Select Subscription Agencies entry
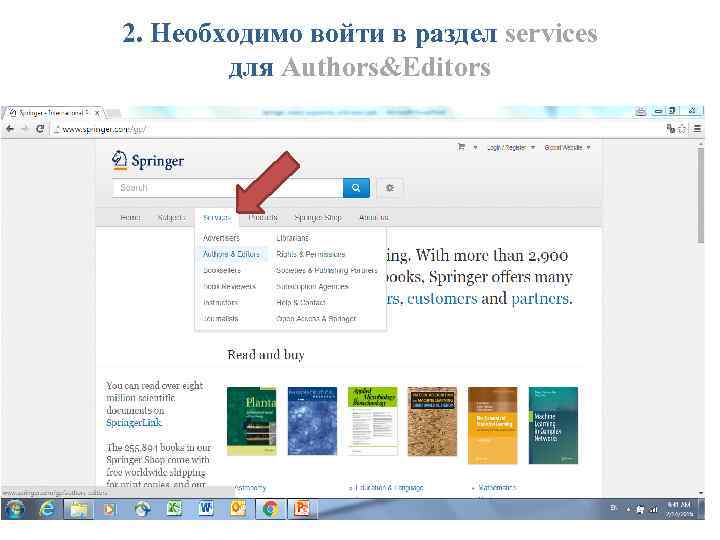The image size is (720, 540). click(x=312, y=286)
